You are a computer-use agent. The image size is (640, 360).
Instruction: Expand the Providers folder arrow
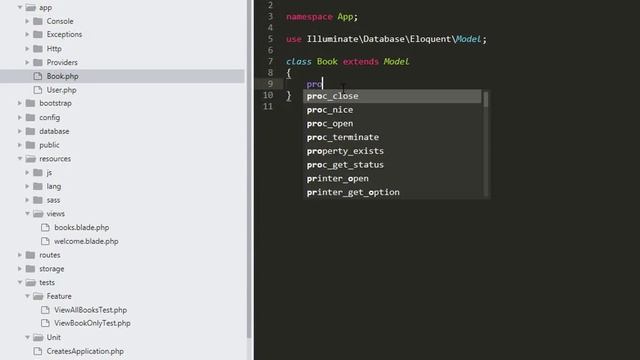point(27,62)
